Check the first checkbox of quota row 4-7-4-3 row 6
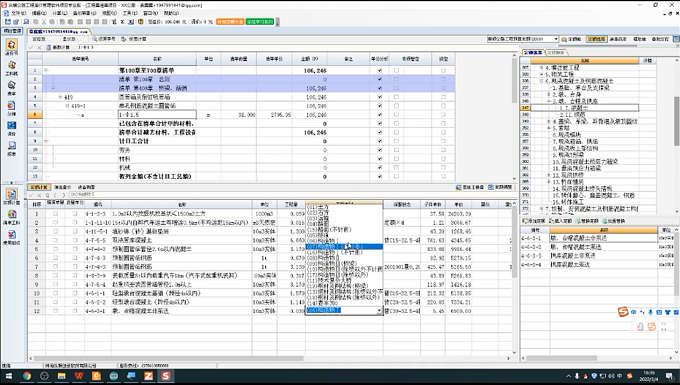Screen dimensions: 680x385 [x=56, y=258]
